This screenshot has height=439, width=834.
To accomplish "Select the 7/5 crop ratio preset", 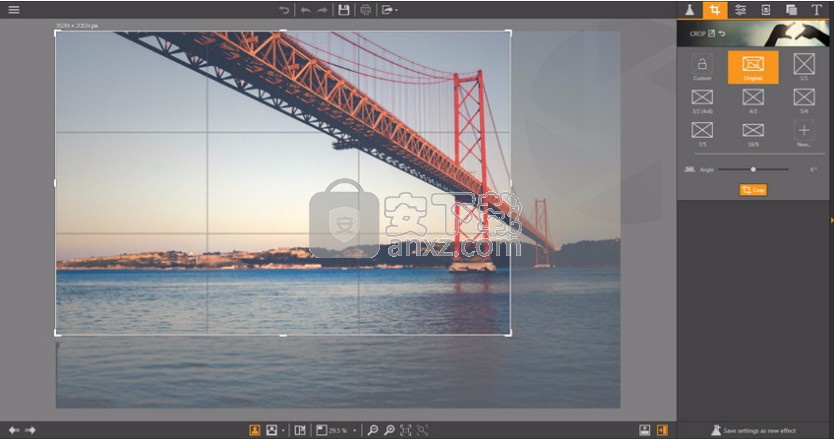I will click(702, 134).
